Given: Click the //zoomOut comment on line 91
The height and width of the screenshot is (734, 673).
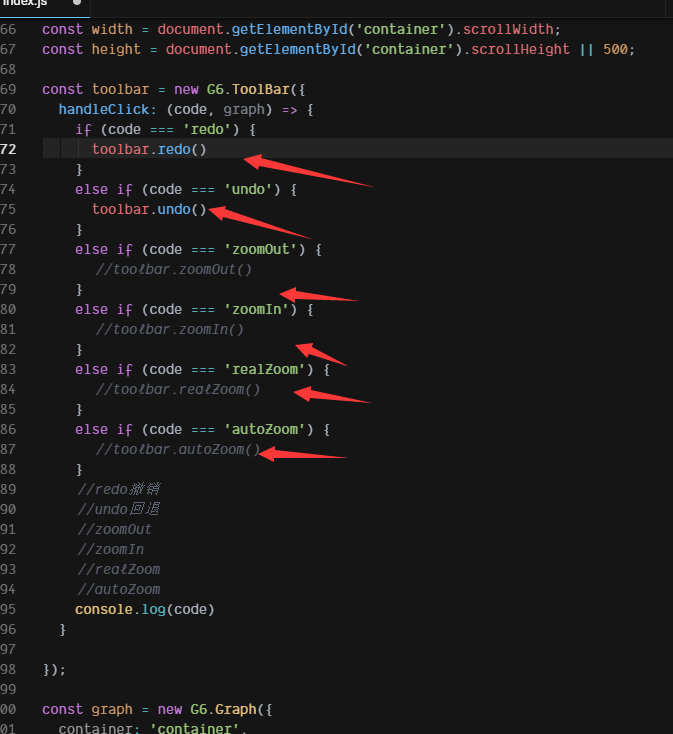Looking at the screenshot, I should tap(115, 529).
